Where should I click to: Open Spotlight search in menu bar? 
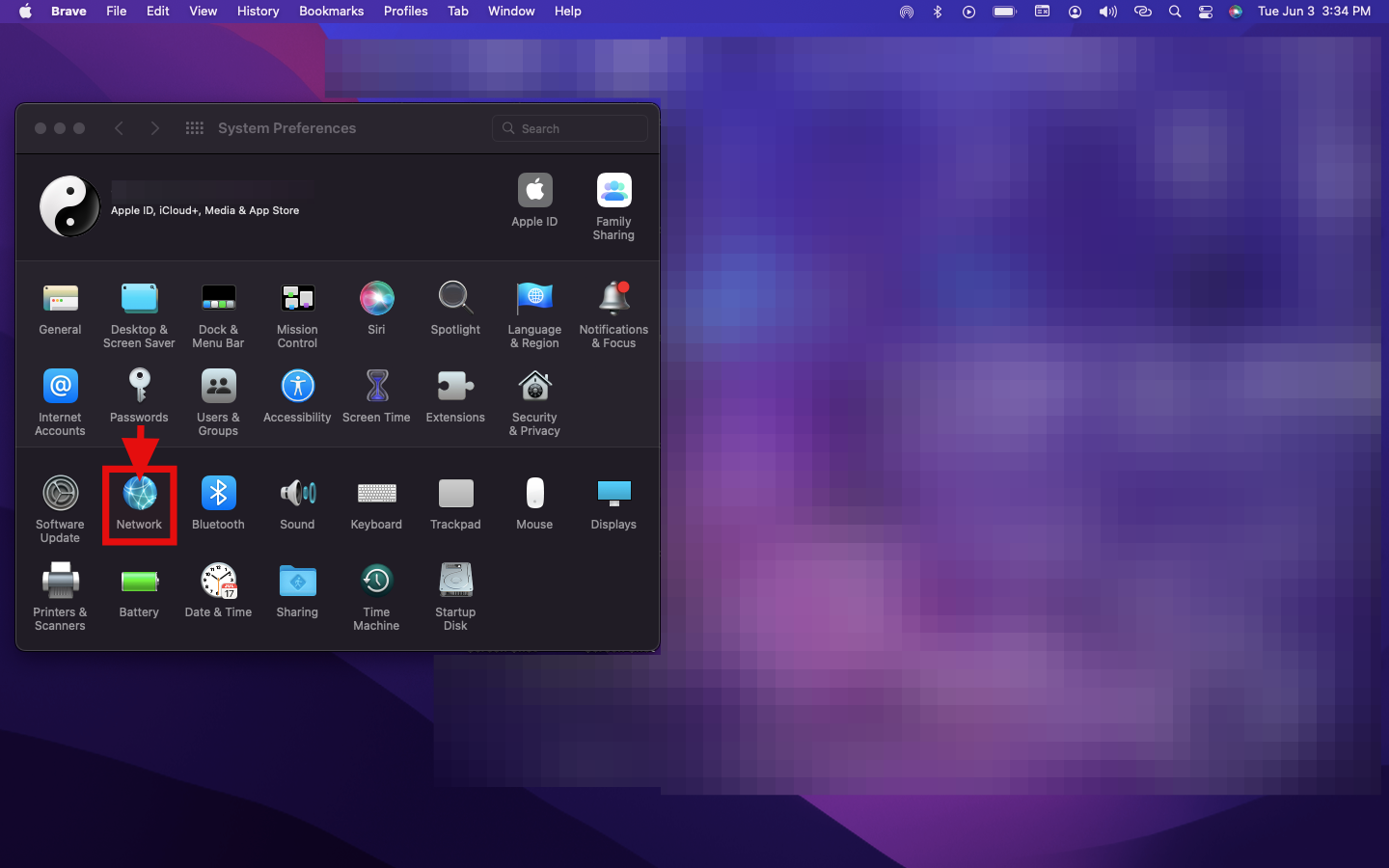(1175, 12)
